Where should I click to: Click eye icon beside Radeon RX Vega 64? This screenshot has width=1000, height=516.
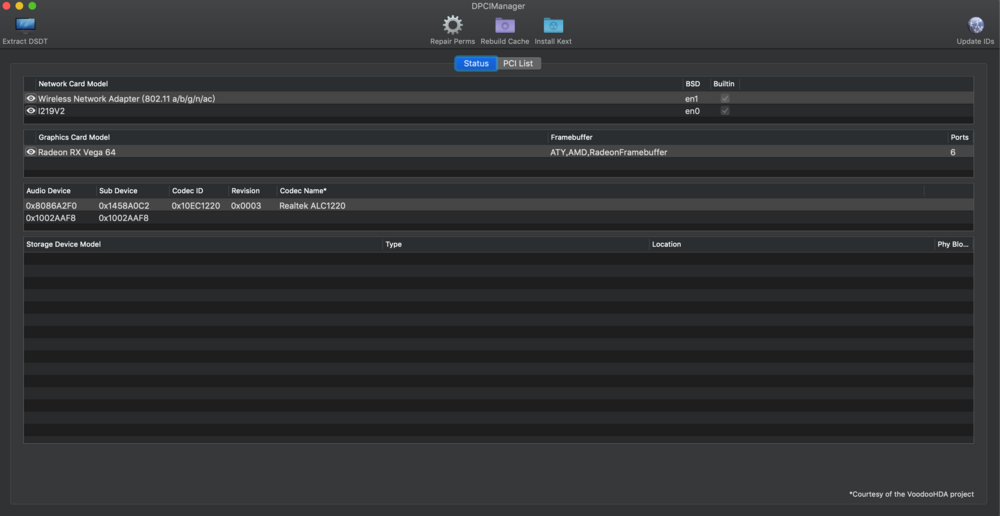[x=31, y=152]
